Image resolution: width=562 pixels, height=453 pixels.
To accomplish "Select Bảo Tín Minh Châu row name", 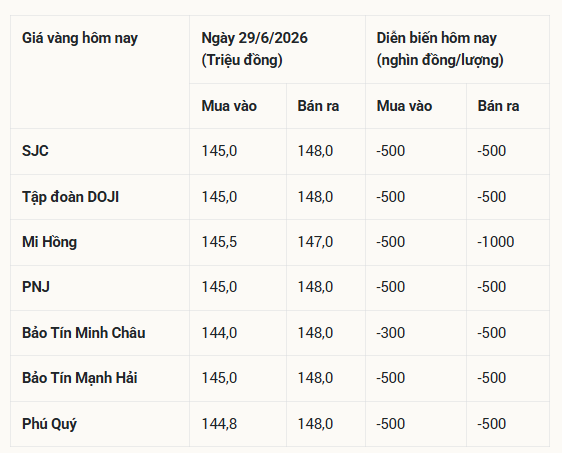I will click(x=84, y=333).
